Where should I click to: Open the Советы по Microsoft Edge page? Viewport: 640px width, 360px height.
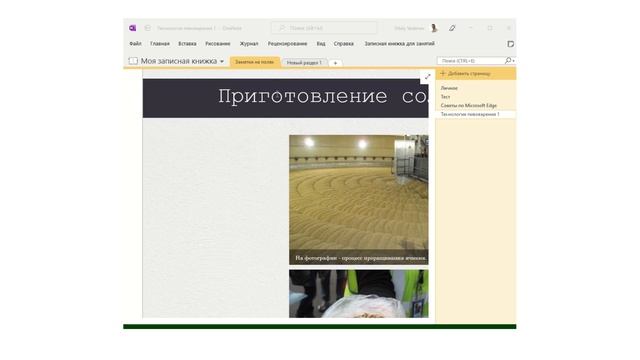(x=469, y=106)
